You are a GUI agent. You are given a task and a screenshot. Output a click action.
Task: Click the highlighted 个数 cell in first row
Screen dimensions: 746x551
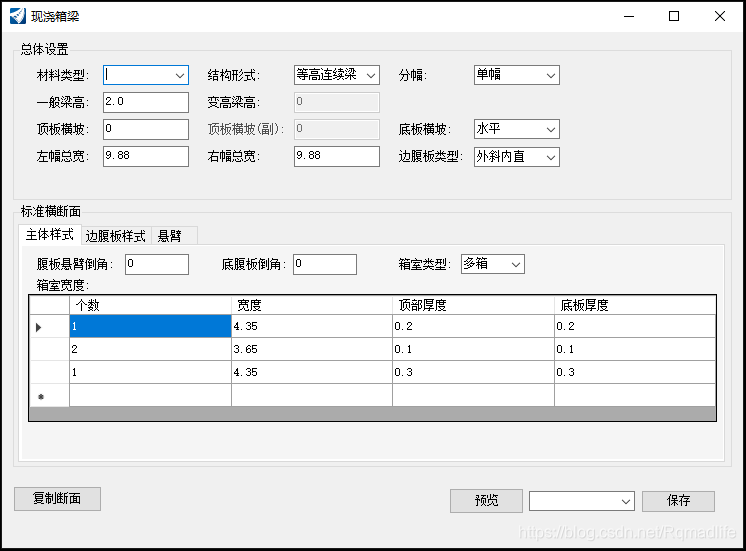(x=150, y=326)
